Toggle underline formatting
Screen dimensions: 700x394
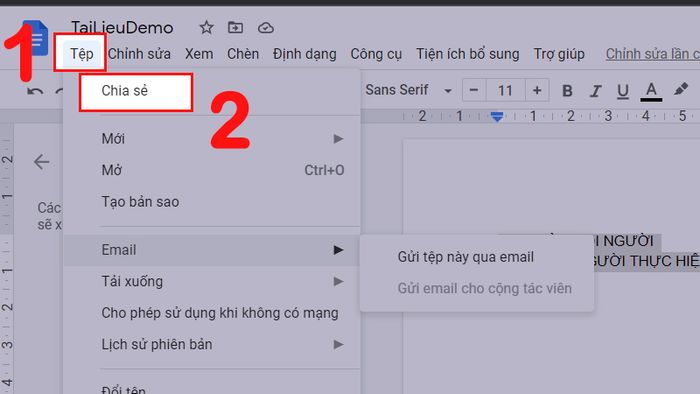622,91
